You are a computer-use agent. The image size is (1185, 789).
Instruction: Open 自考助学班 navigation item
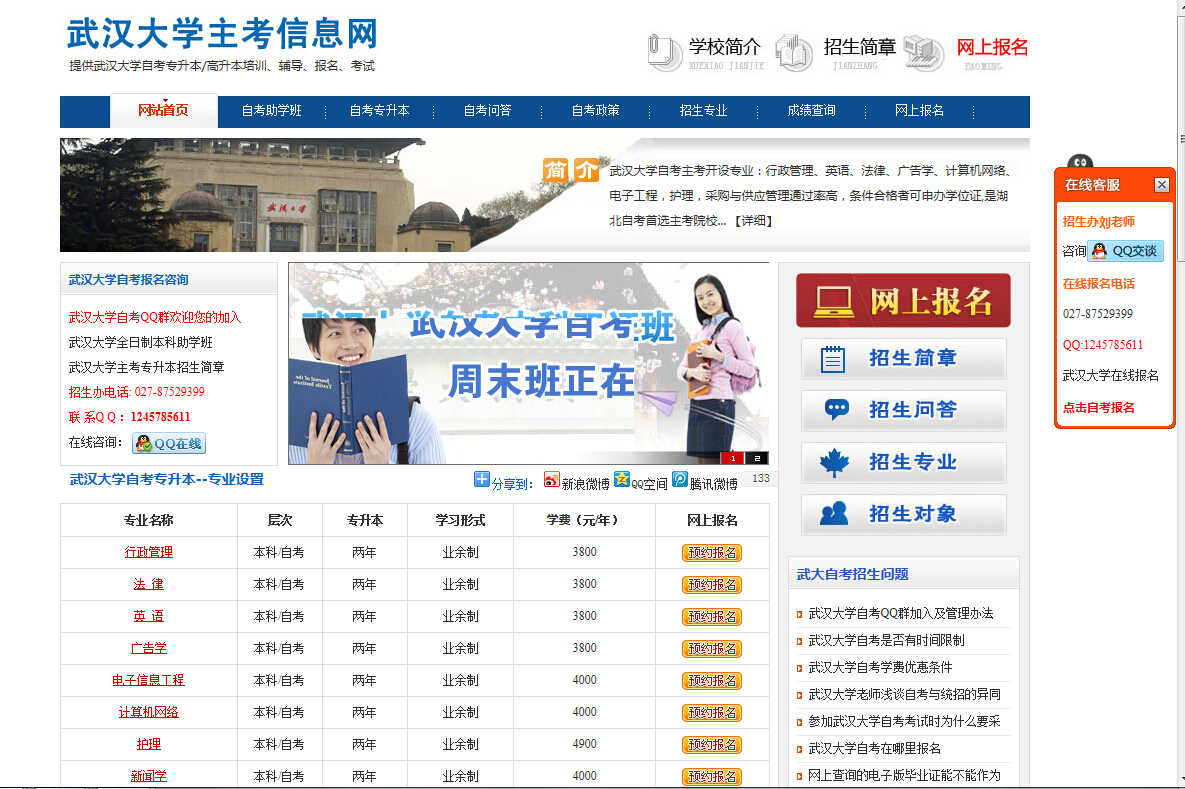pos(271,111)
